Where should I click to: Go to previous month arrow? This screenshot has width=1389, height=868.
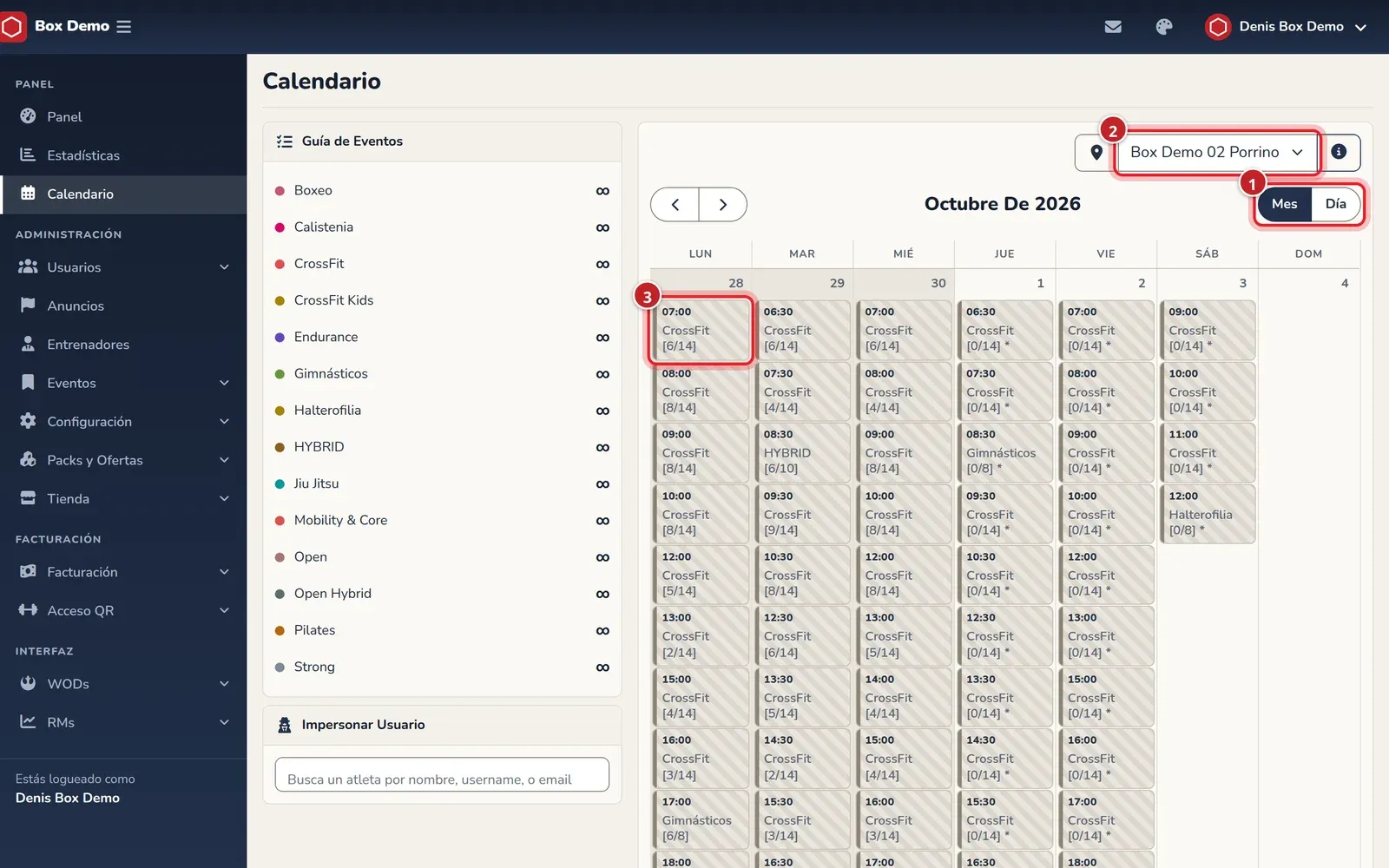pos(675,205)
